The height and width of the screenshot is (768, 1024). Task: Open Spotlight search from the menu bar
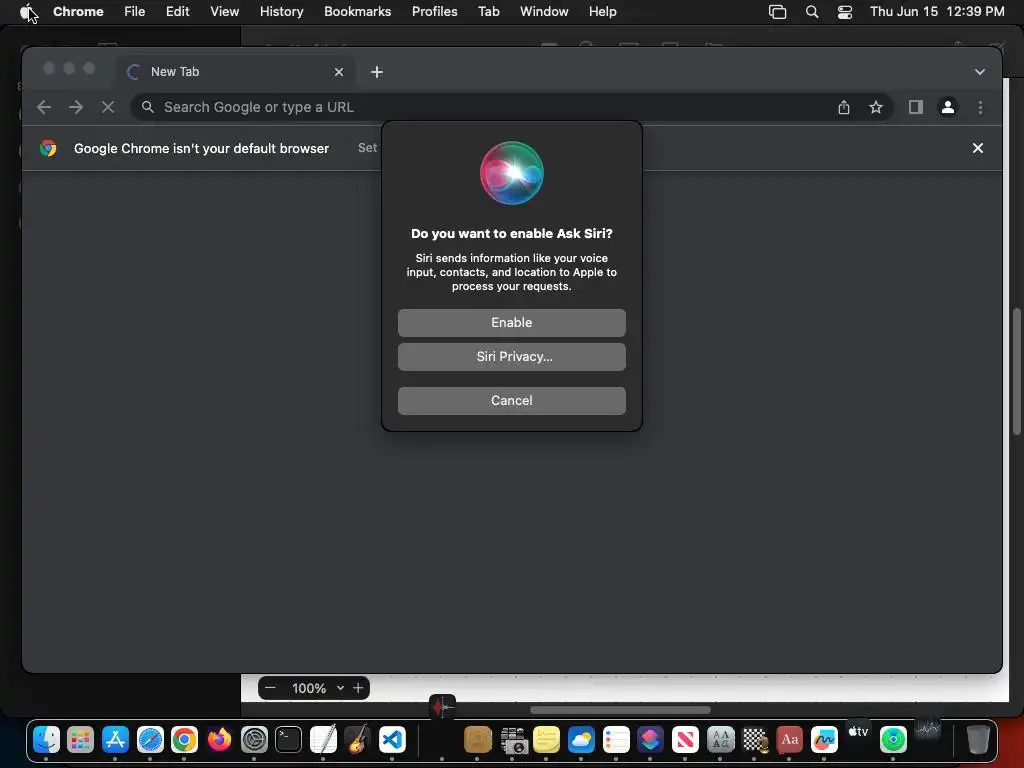click(x=812, y=12)
